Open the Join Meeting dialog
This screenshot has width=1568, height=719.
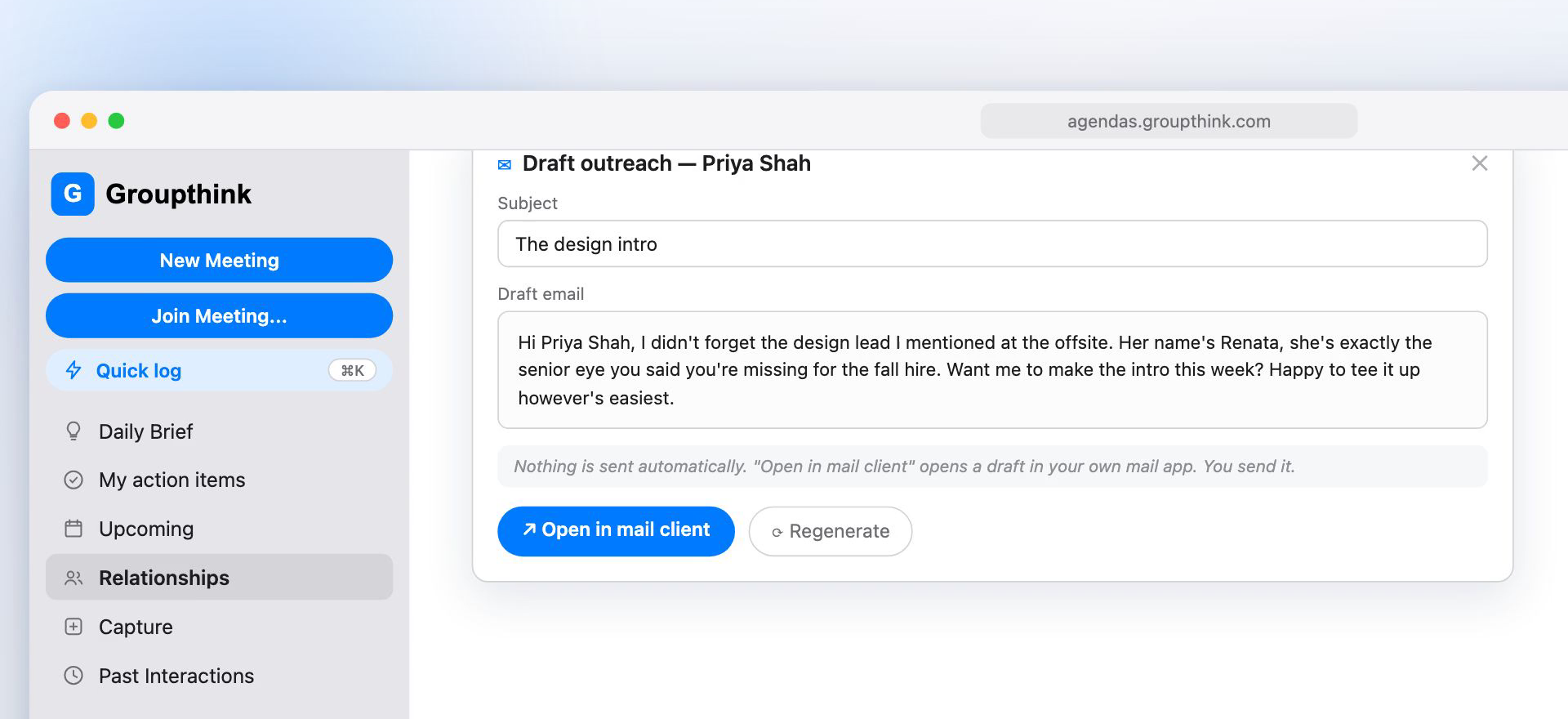pos(219,315)
